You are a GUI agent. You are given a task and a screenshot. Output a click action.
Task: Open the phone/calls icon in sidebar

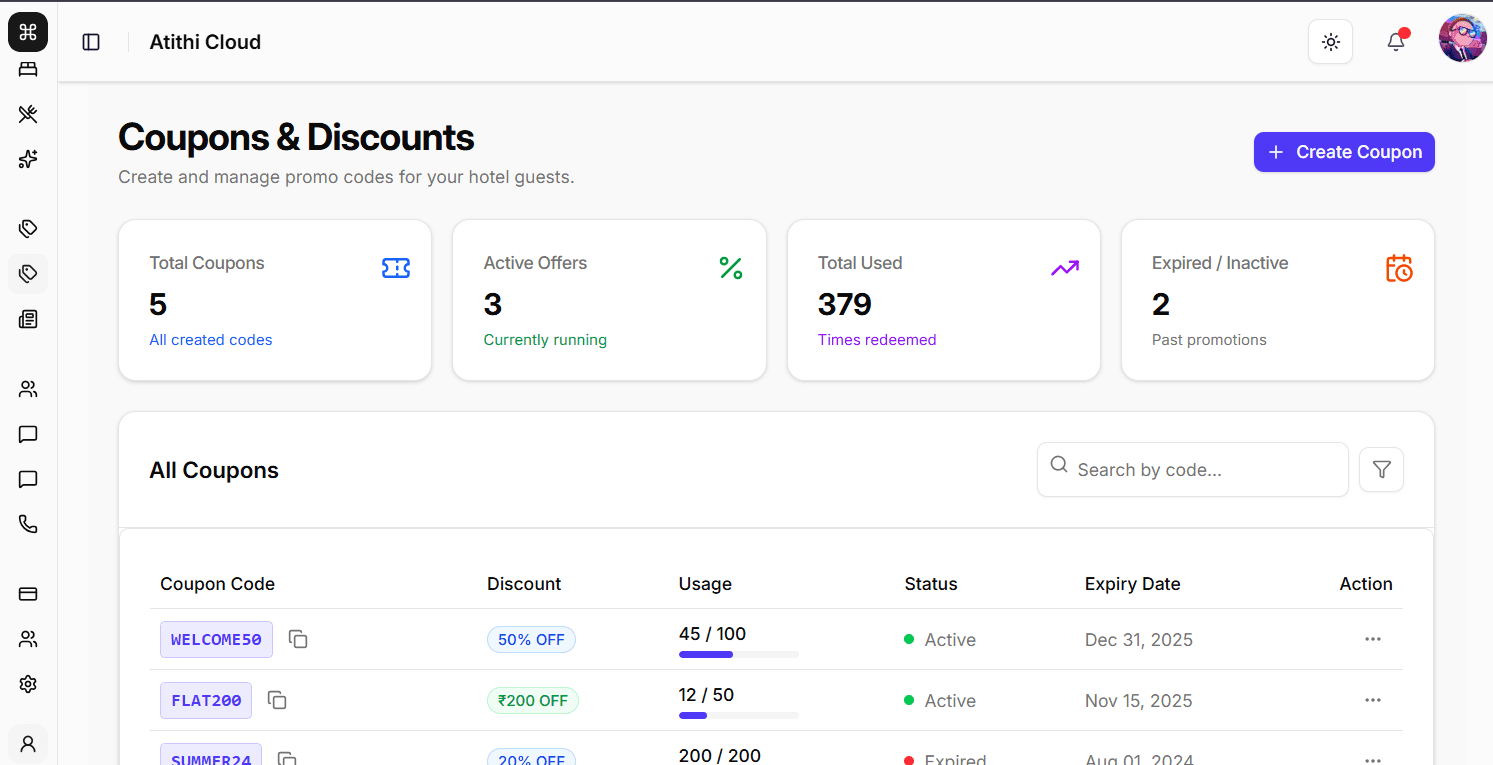coord(27,523)
